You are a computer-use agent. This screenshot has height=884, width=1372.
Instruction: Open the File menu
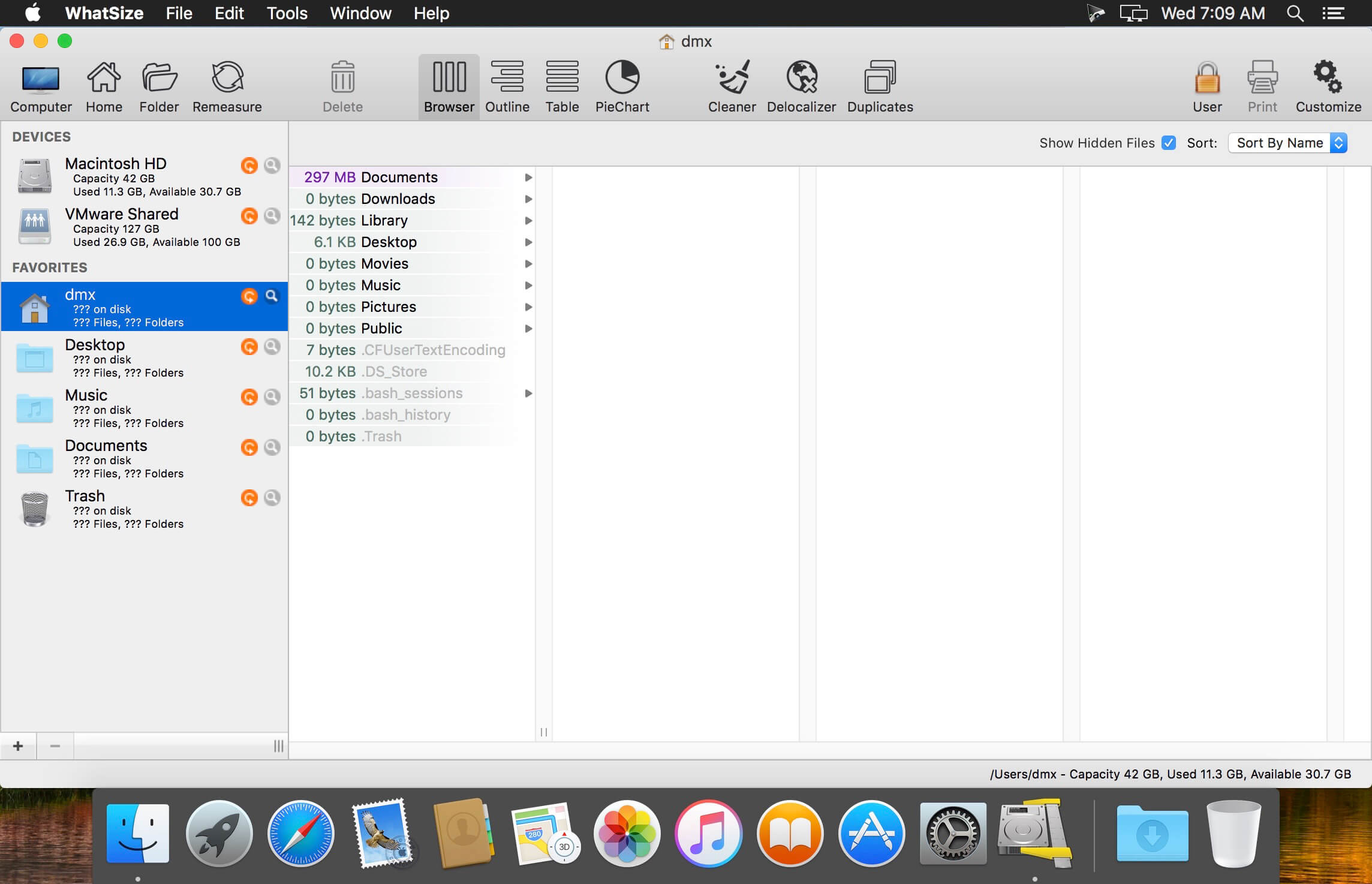(x=179, y=13)
